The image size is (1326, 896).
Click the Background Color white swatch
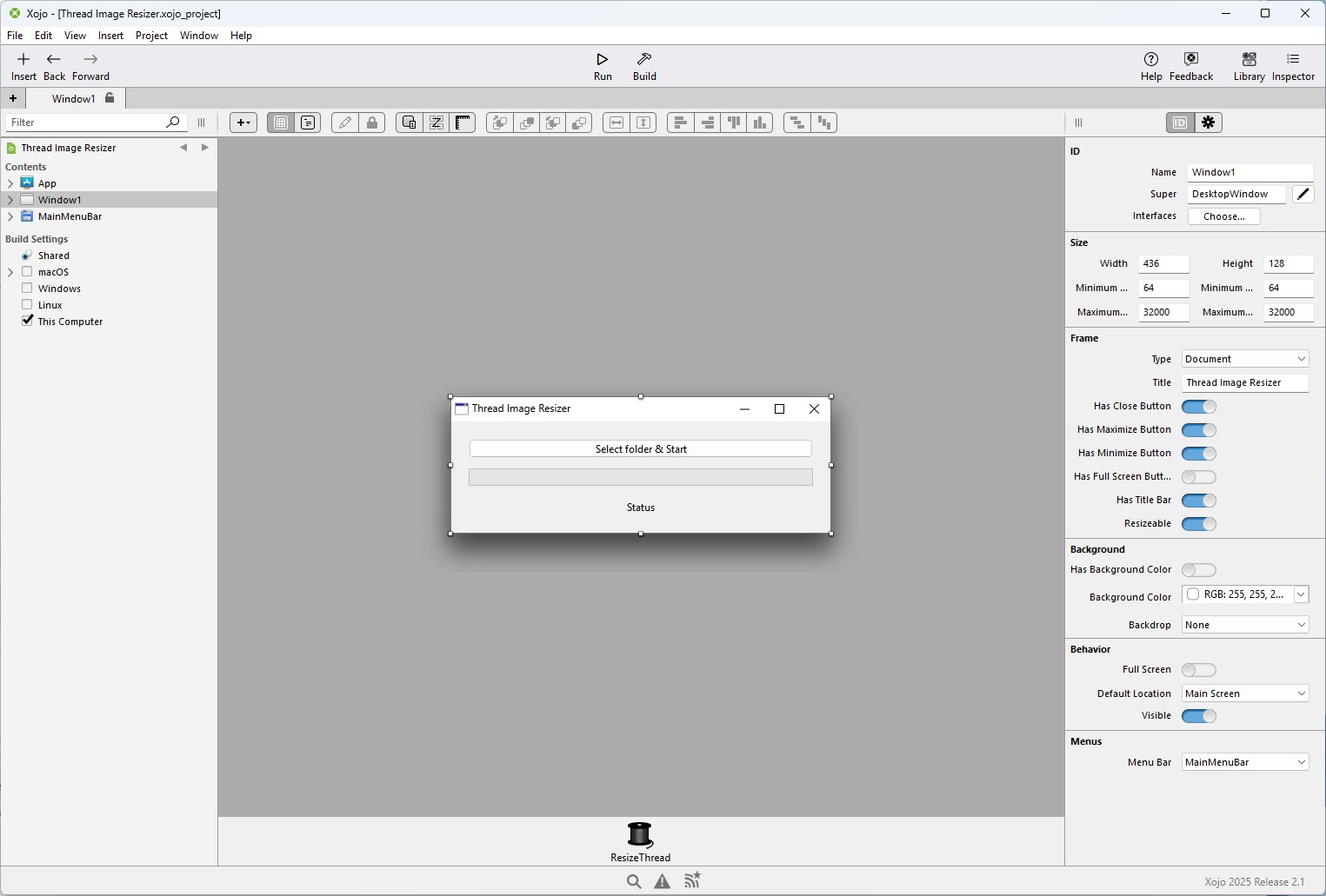1193,594
